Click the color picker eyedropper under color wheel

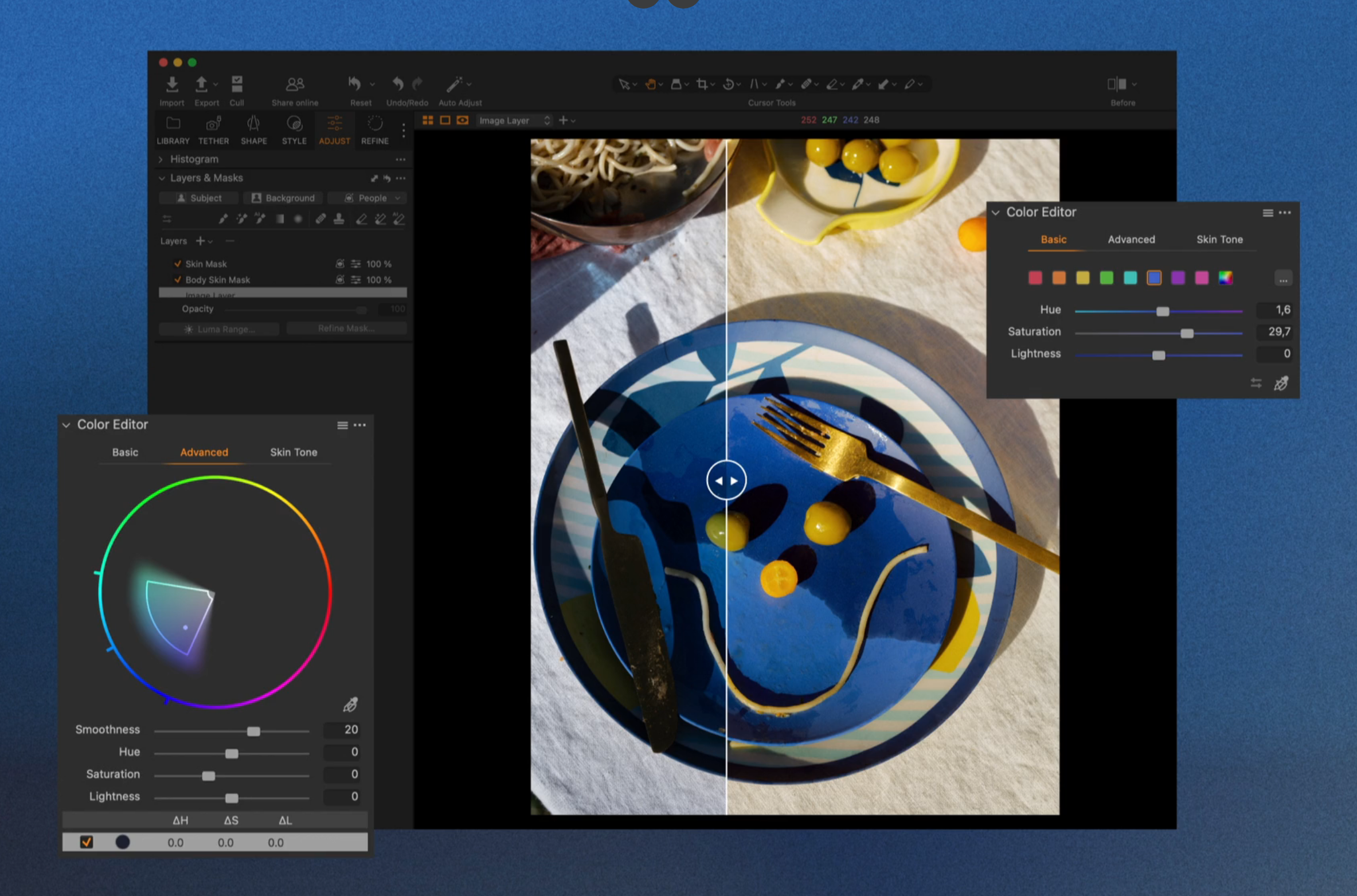pyautogui.click(x=350, y=705)
